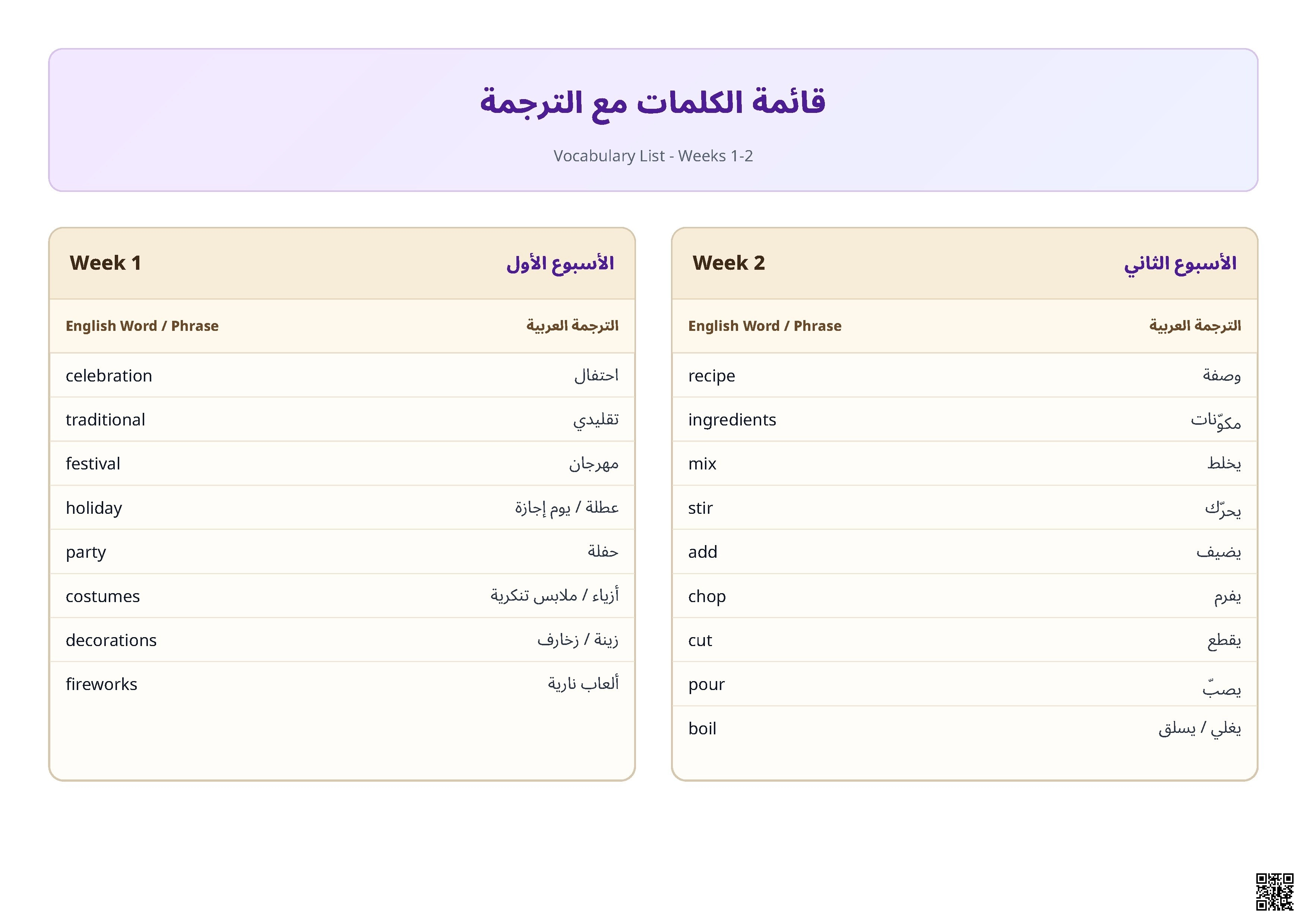The width and height of the screenshot is (1307, 924).
Task: Select the word 'holiday'
Action: (94, 509)
